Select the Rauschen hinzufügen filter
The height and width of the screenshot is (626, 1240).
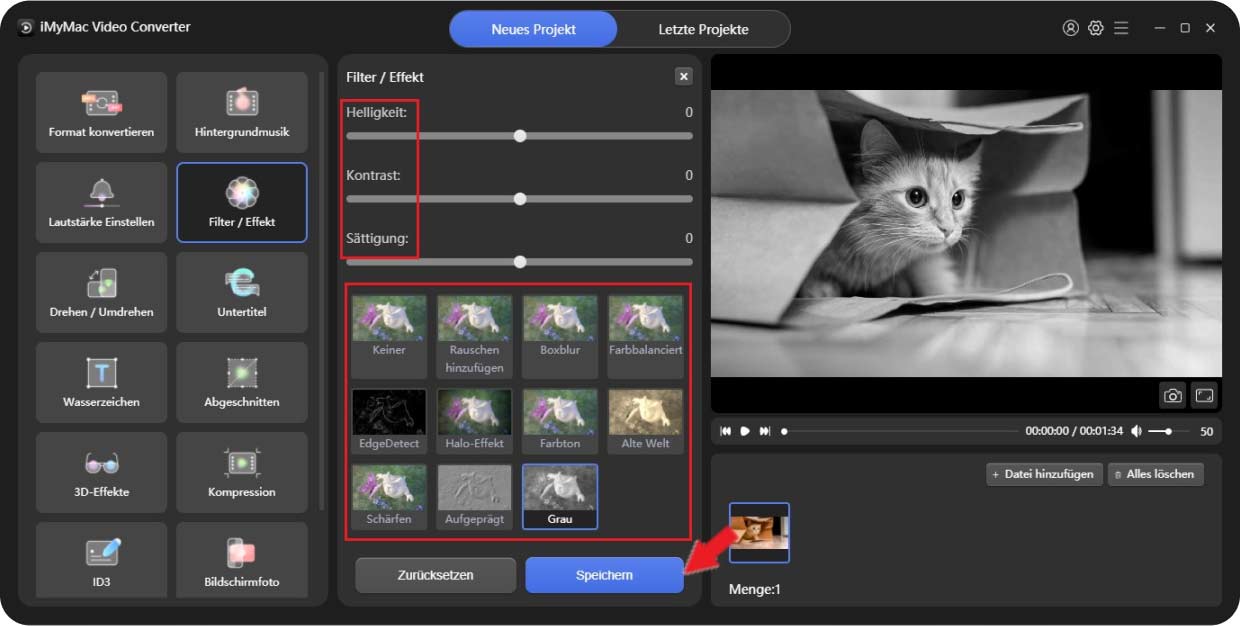475,336
